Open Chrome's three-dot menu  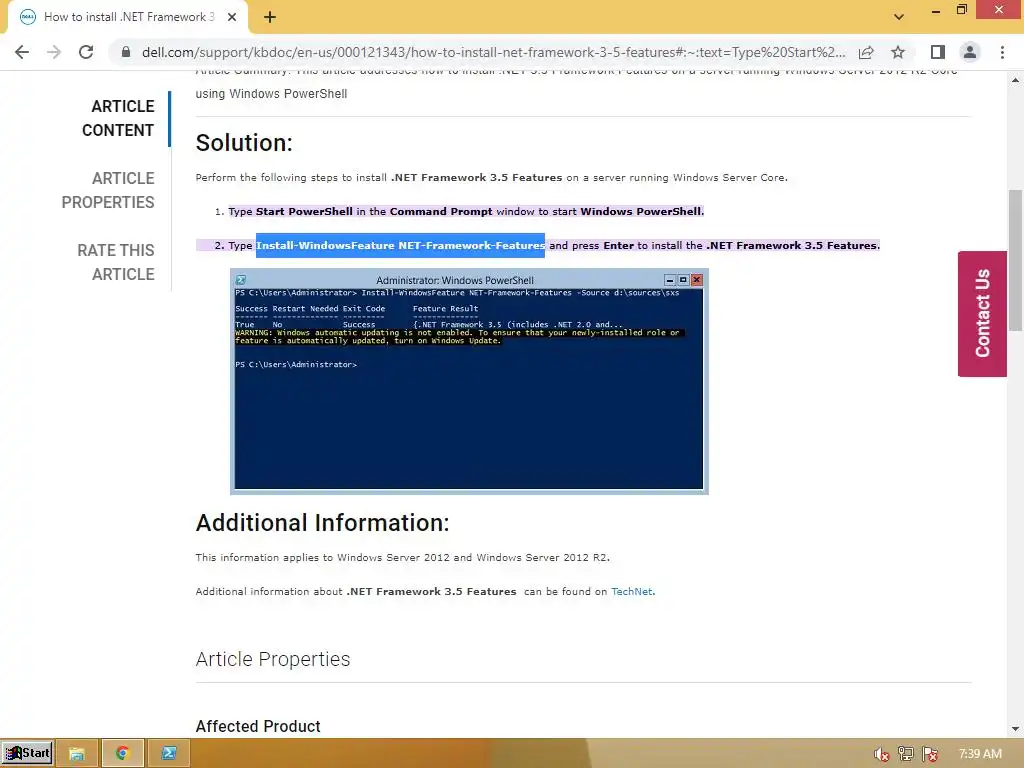tap(1002, 52)
